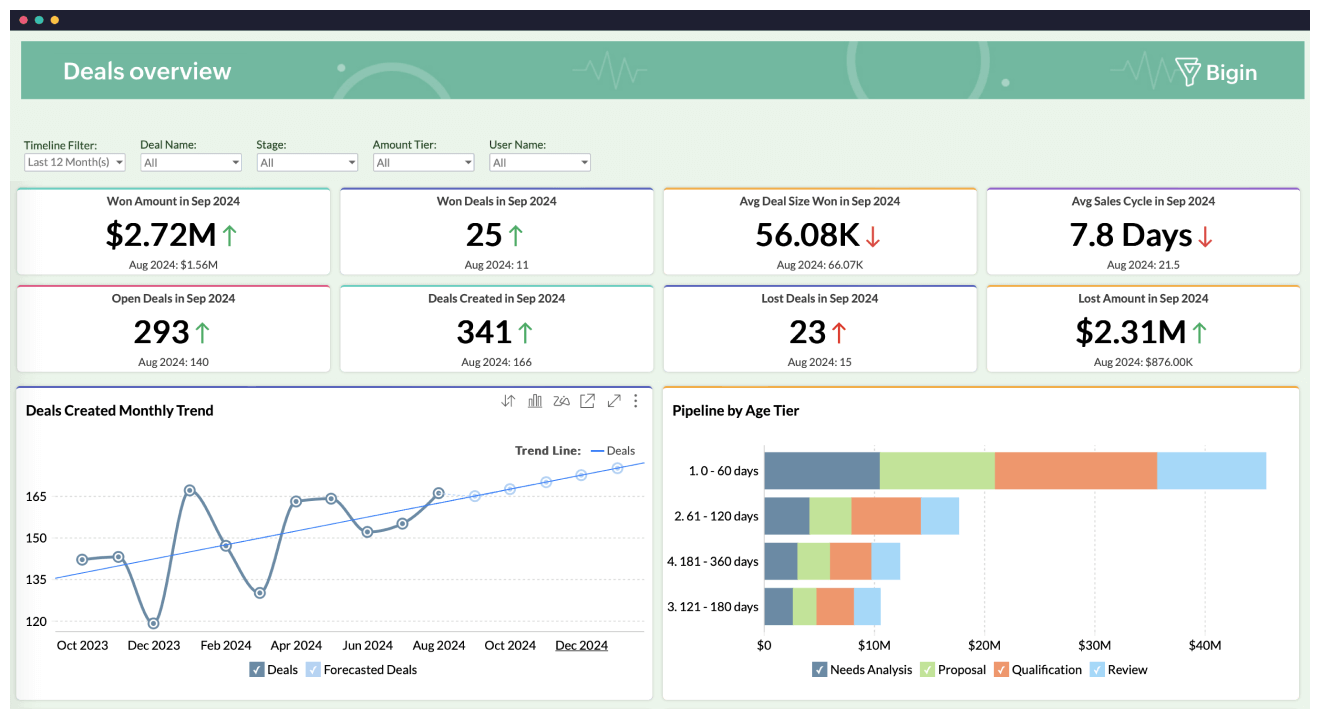Open the three-dot more options menu
The width and height of the screenshot is (1320, 719).
pos(636,401)
